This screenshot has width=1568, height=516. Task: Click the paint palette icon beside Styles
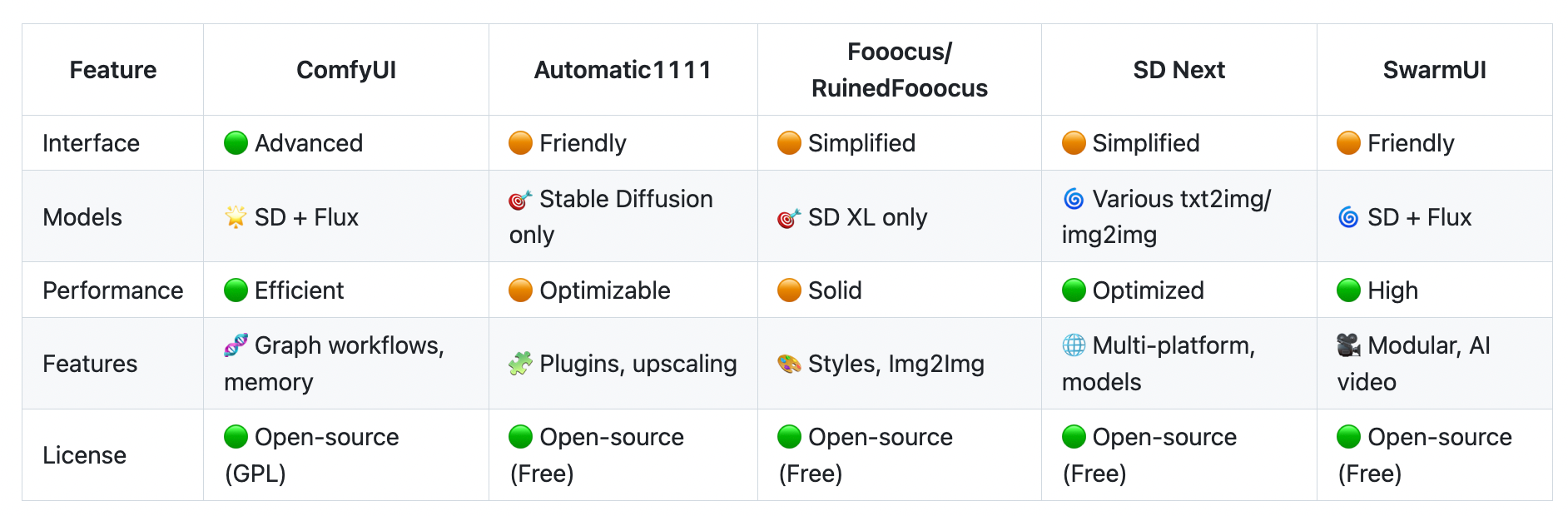[789, 364]
